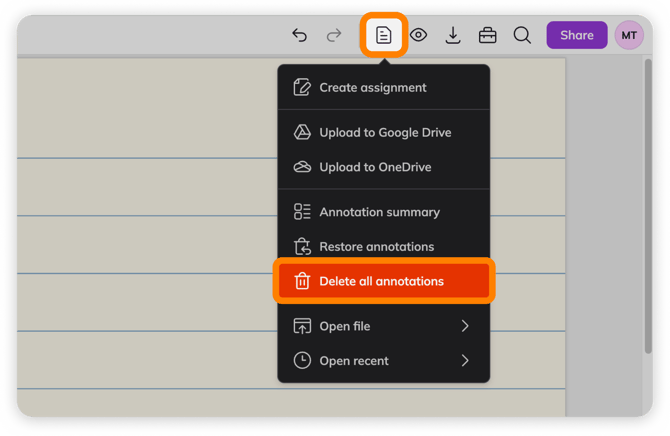The height and width of the screenshot is (436, 670).
Task: Open the document menu icon
Action: pos(383,35)
